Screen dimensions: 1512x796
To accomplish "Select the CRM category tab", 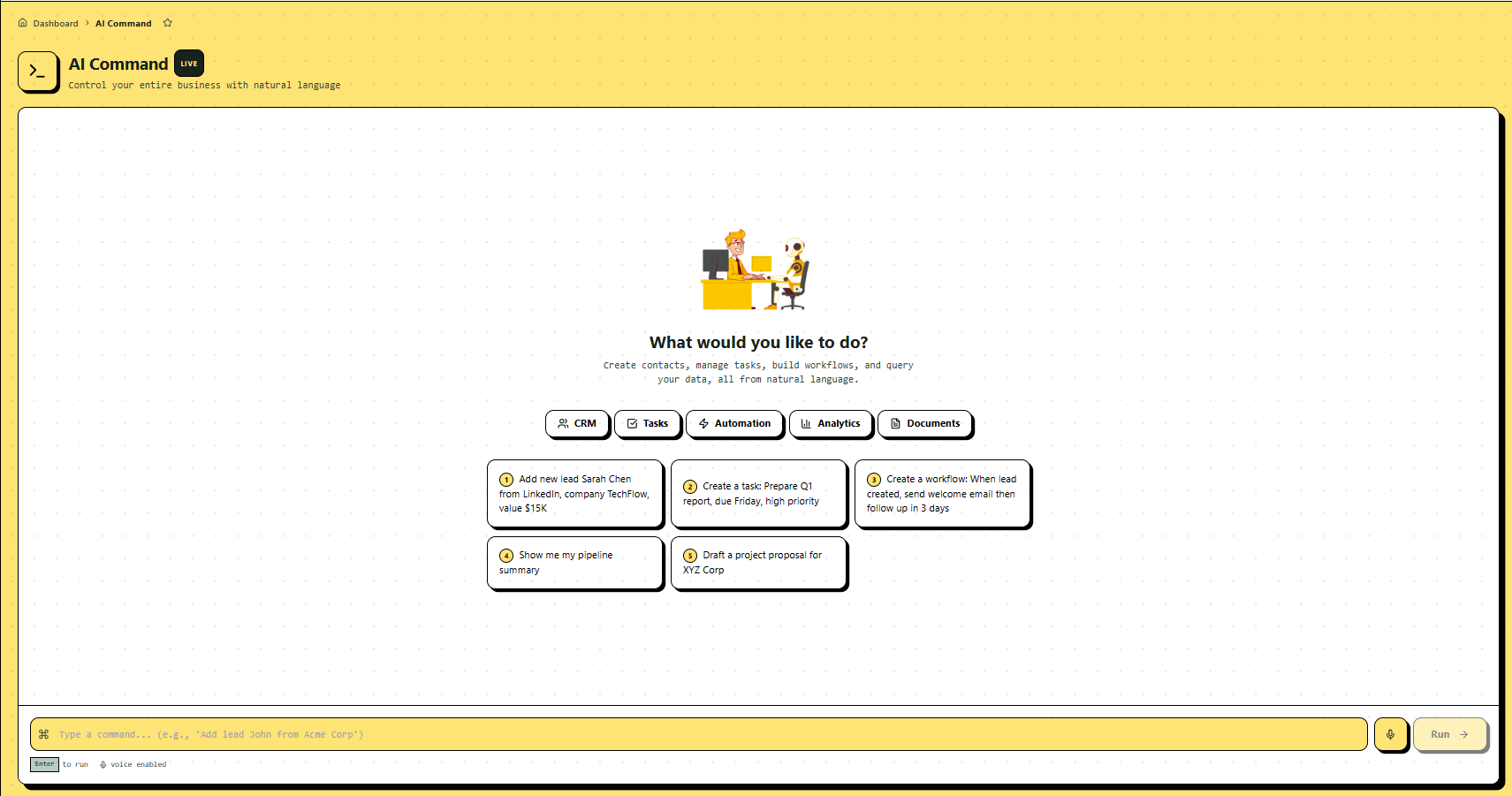I will pyautogui.click(x=577, y=424).
